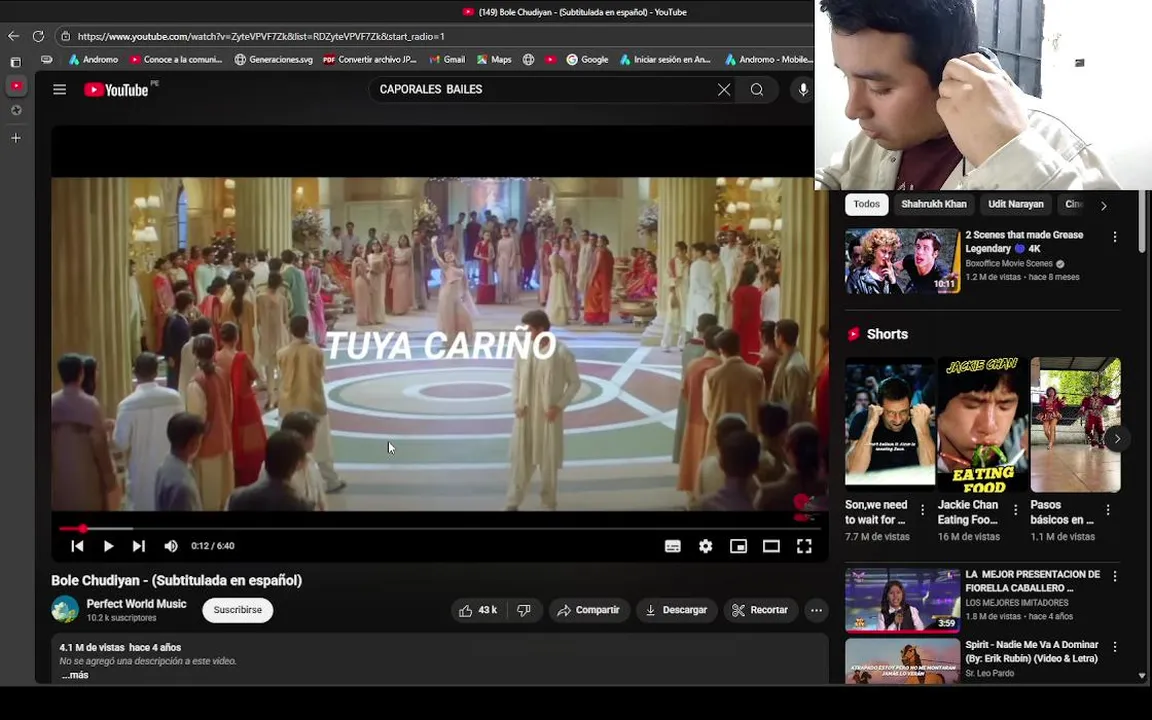Share the video with Compartir

588,610
